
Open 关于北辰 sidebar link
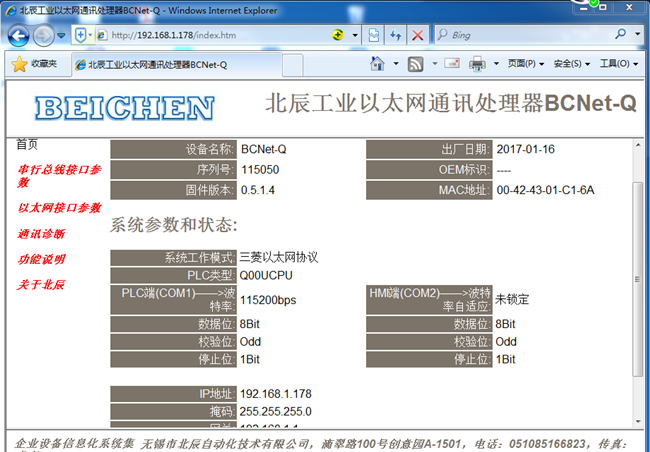41,285
